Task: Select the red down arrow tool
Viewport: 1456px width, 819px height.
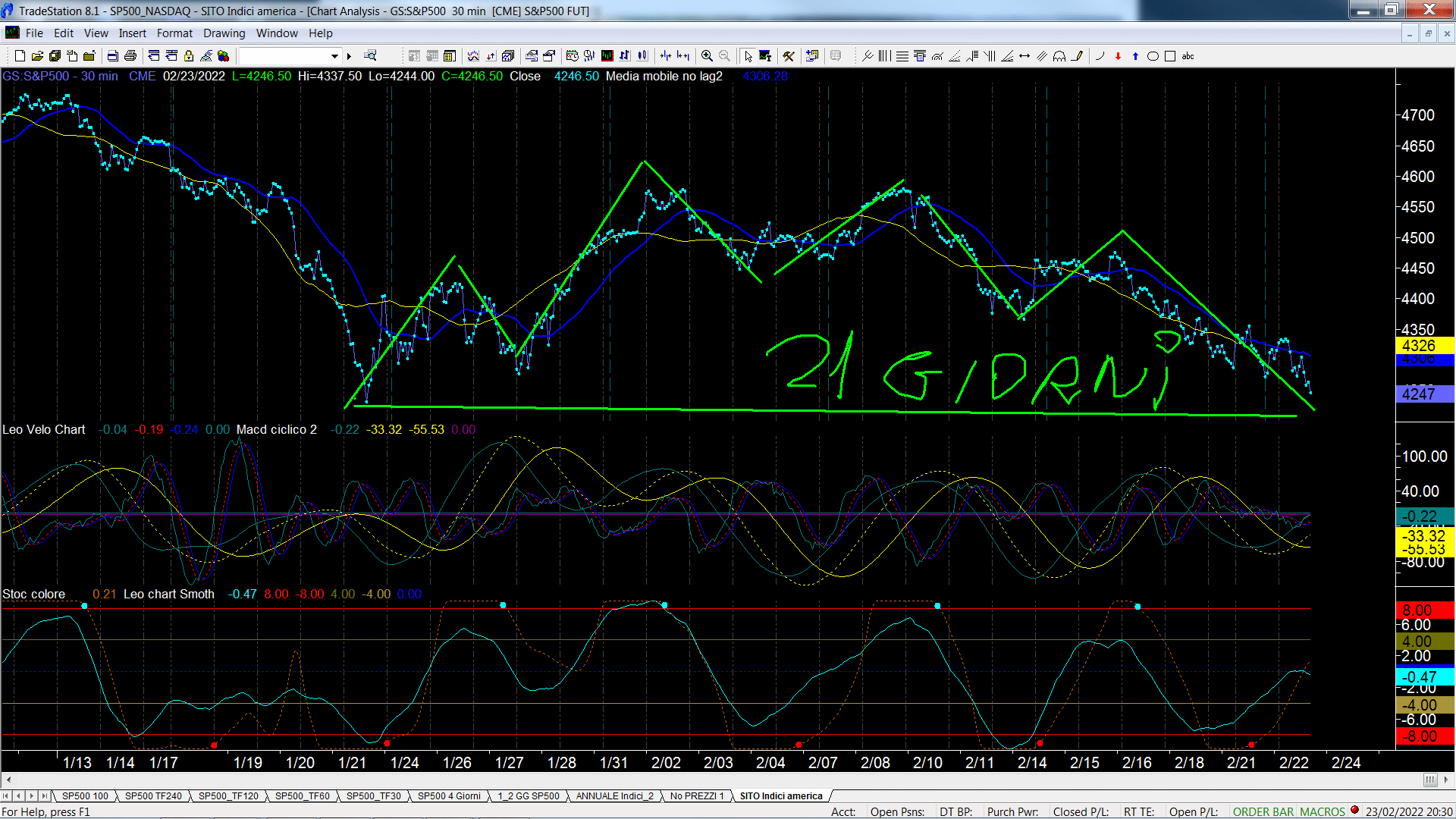Action: (1118, 55)
